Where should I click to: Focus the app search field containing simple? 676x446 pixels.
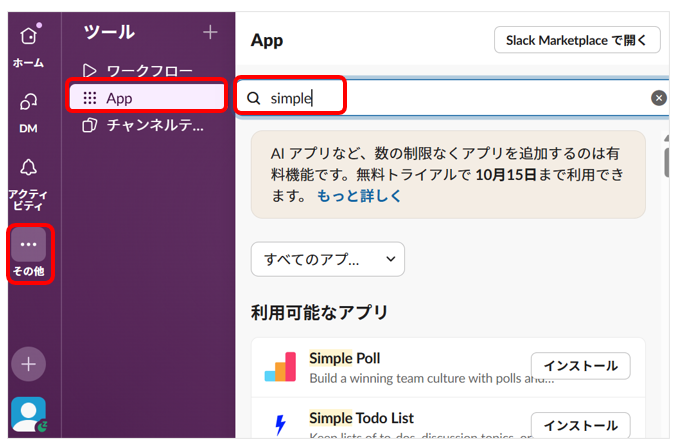coord(453,98)
